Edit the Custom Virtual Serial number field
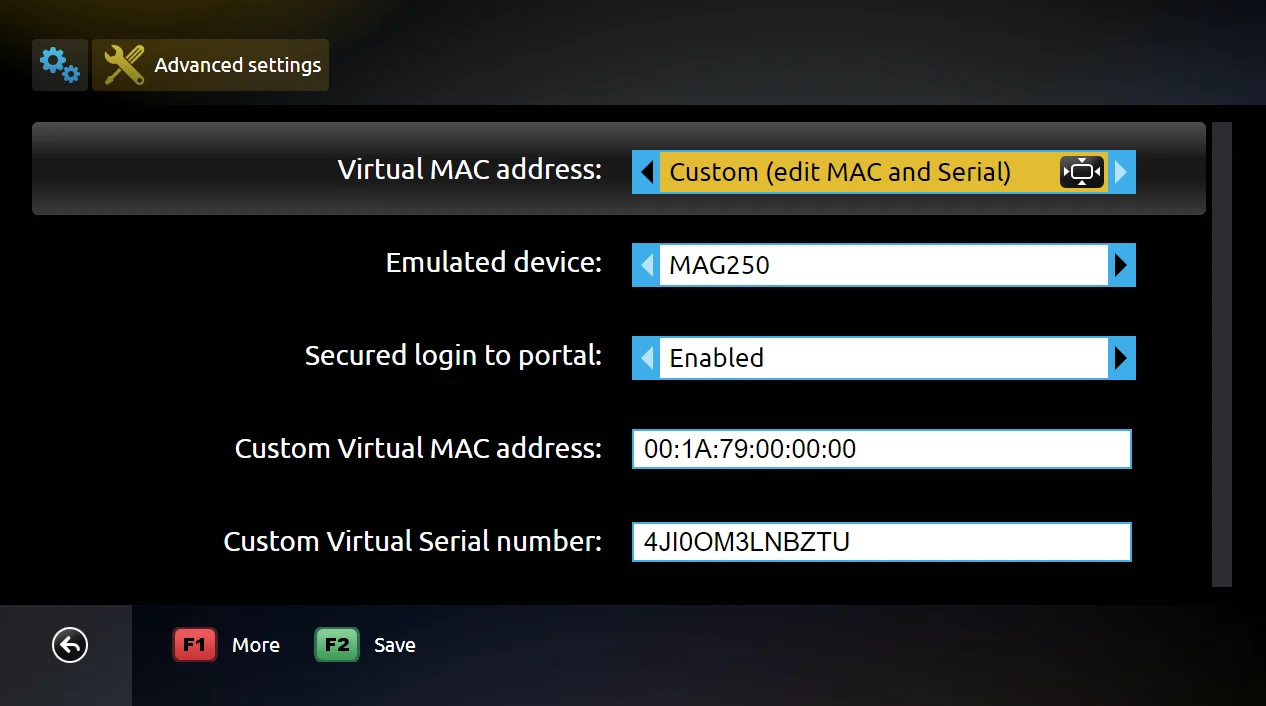This screenshot has height=706, width=1266. (x=882, y=542)
